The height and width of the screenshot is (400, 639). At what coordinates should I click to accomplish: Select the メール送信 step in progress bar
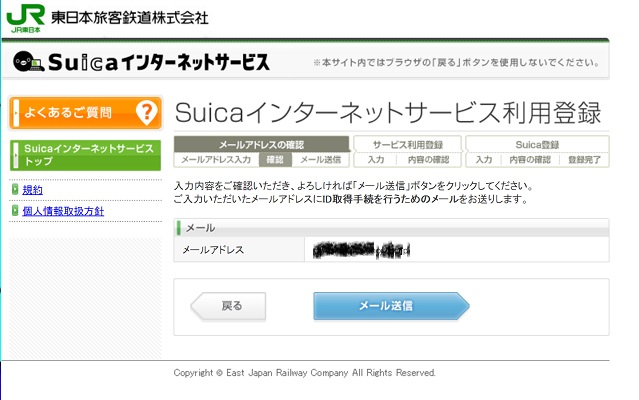320,160
